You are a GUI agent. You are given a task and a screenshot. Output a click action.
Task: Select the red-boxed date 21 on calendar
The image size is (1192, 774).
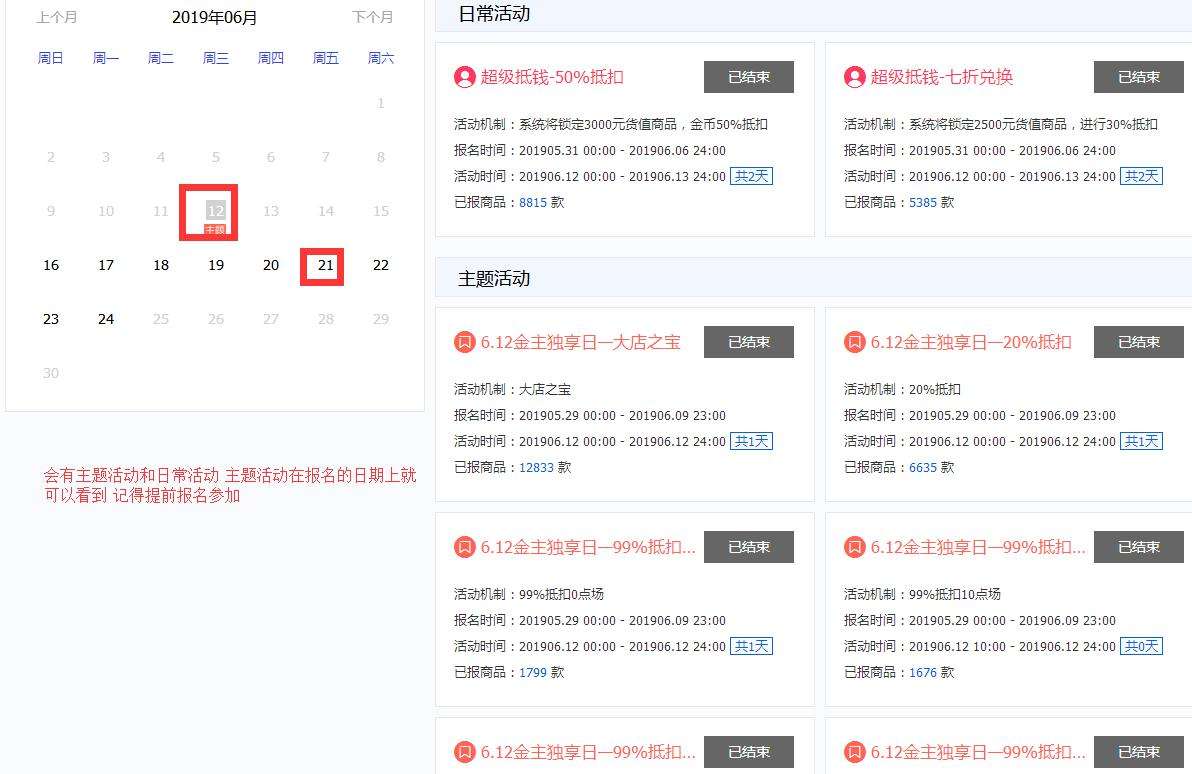click(321, 265)
